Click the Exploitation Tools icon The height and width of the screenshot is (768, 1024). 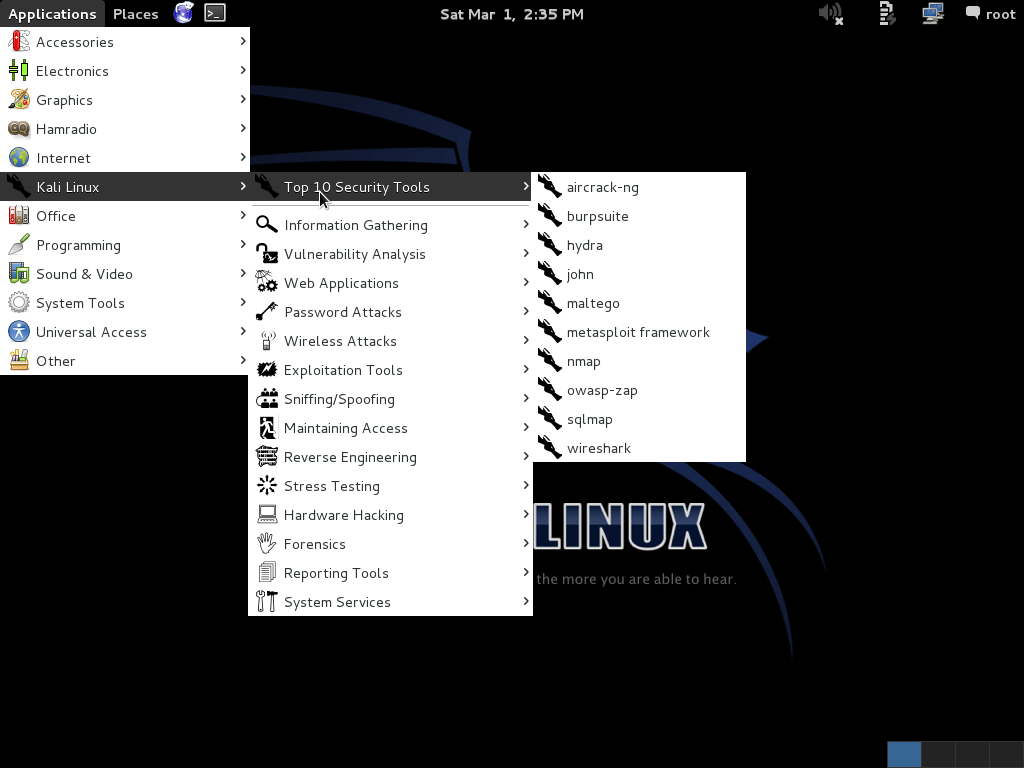tap(266, 370)
